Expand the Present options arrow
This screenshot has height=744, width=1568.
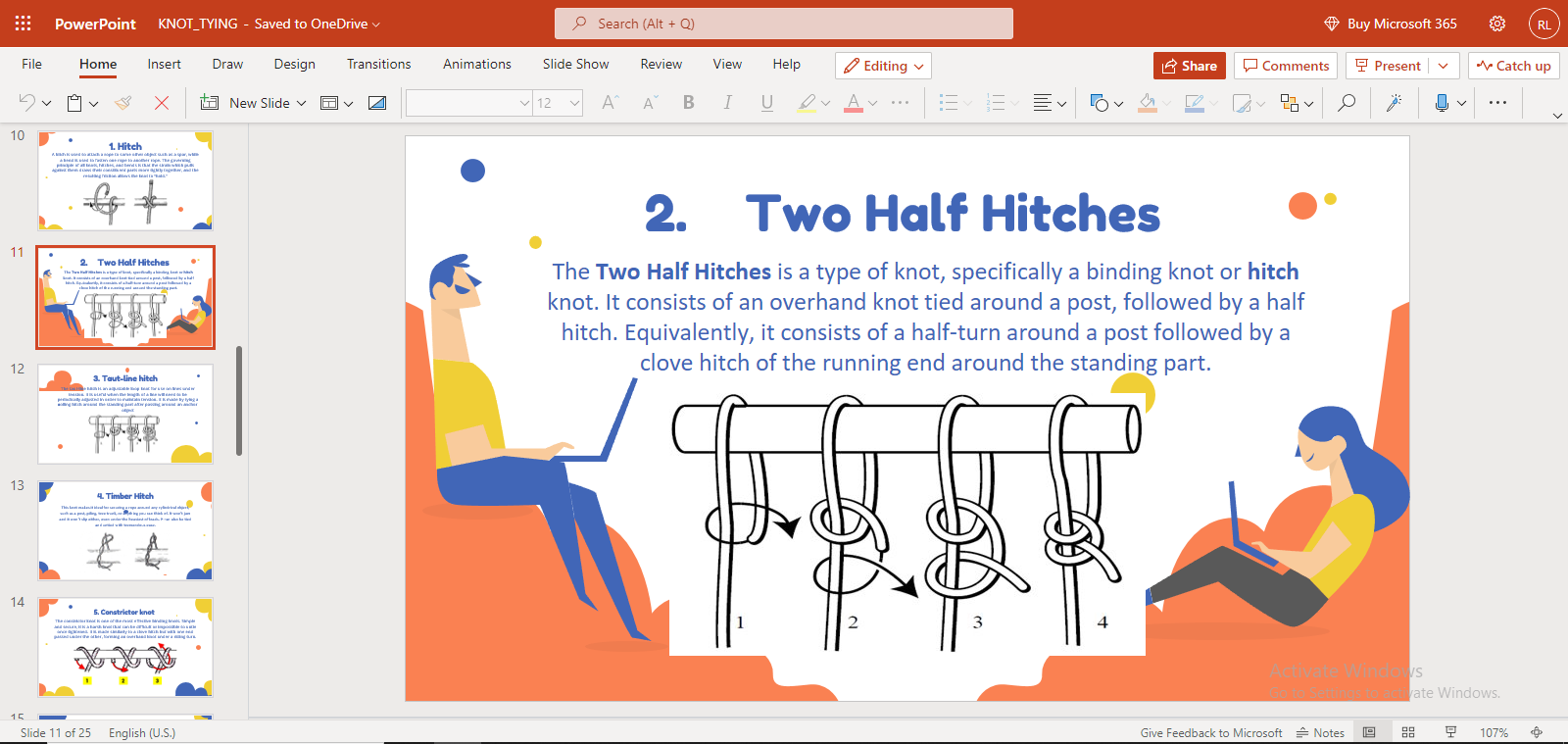(1443, 66)
